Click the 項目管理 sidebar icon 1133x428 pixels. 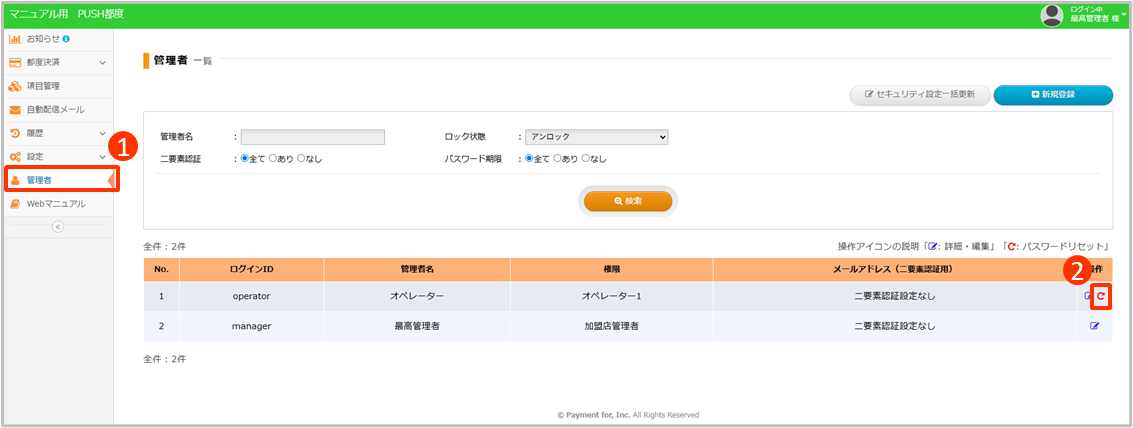[x=15, y=86]
